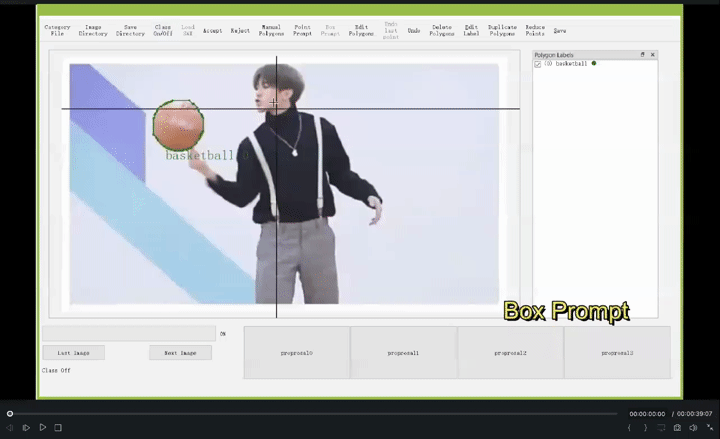The width and height of the screenshot is (720, 439).
Task: Click the Undo toolbar item
Action: click(414, 31)
